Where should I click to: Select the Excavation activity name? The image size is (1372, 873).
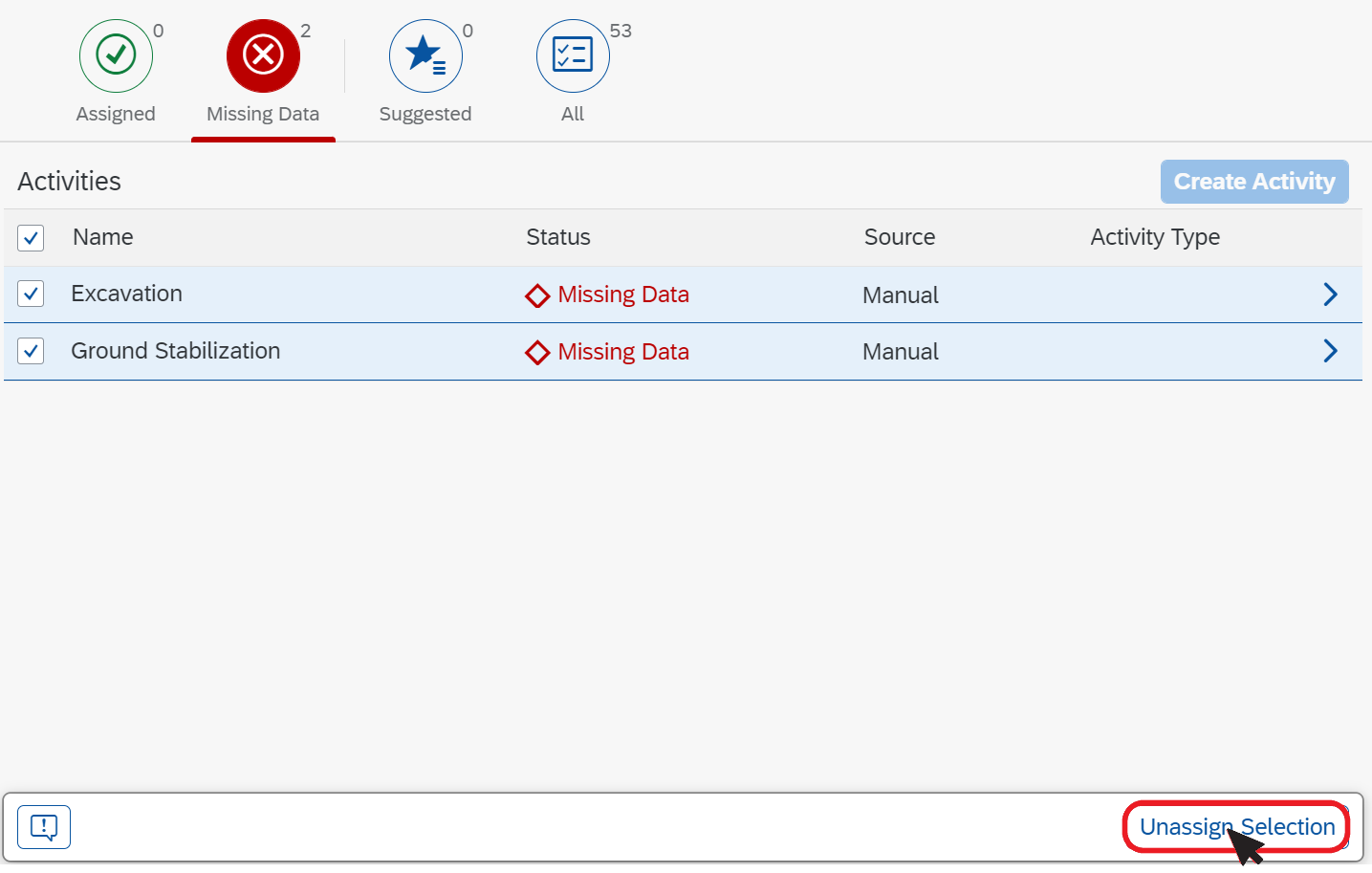(126, 294)
